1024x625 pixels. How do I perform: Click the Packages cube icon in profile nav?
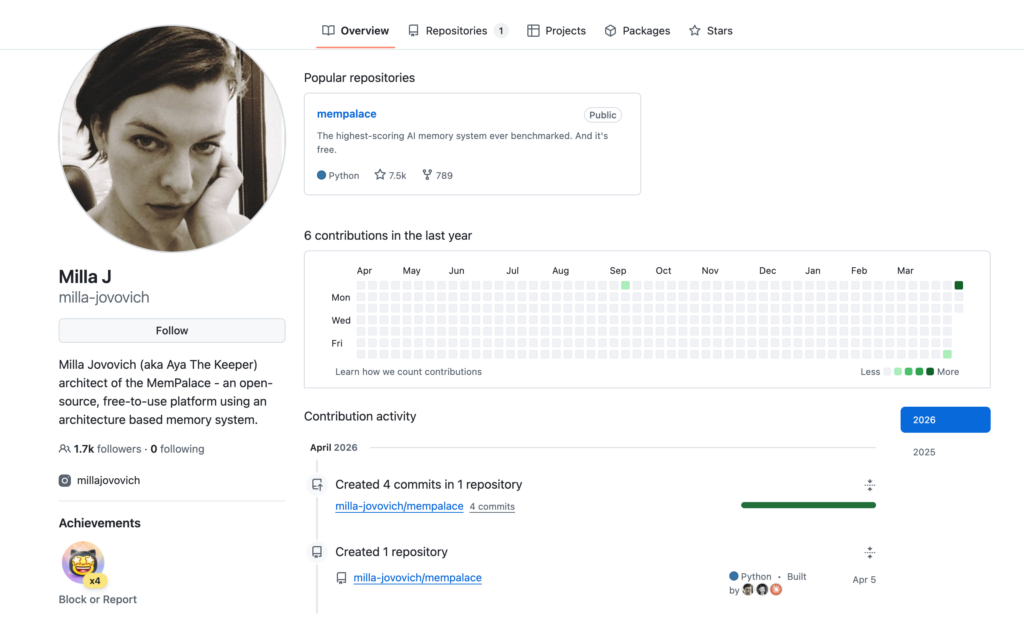click(609, 30)
